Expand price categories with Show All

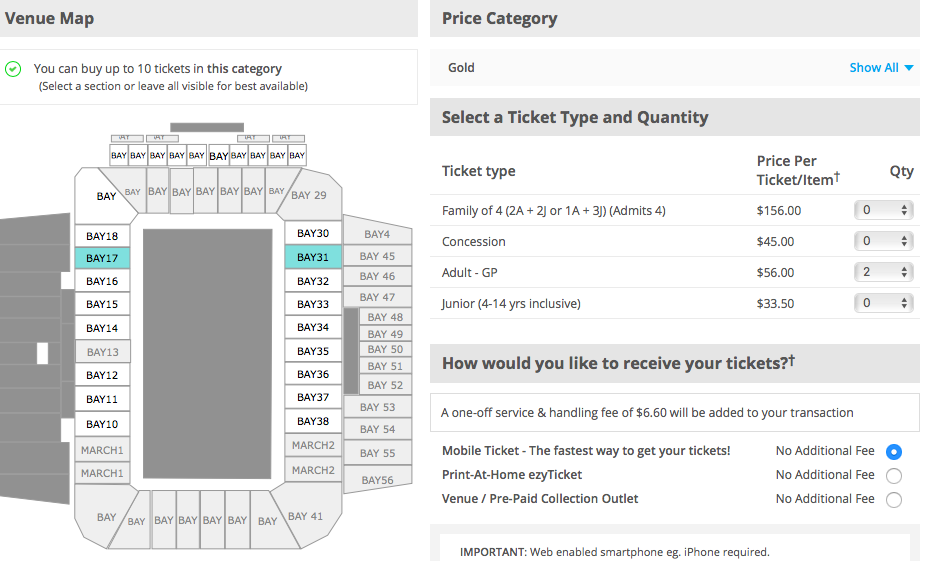881,68
